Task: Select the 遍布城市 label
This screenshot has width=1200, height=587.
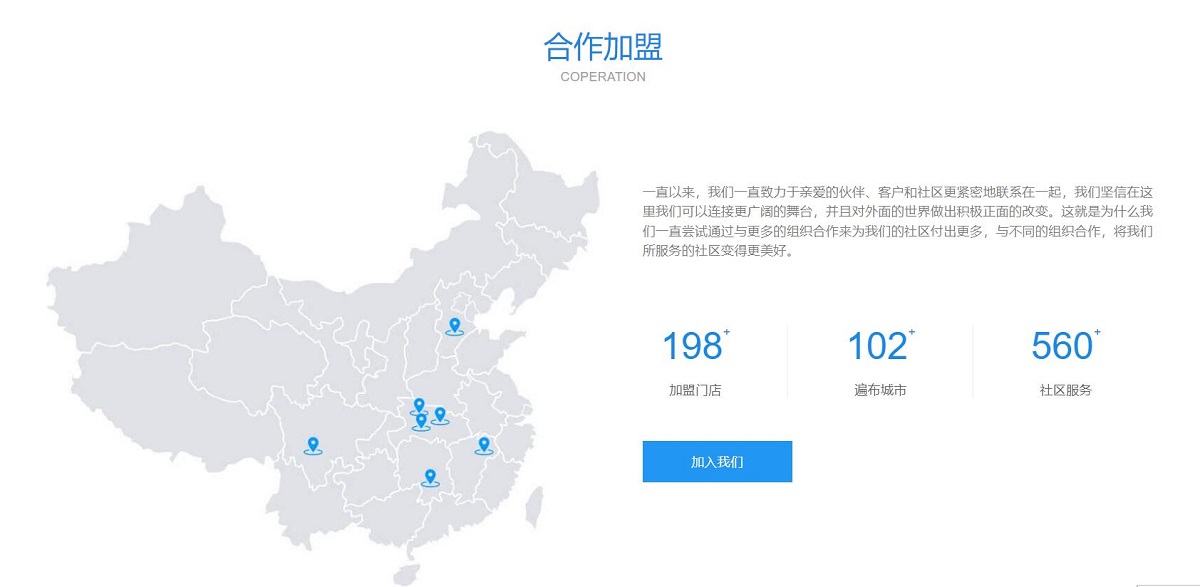Action: click(x=880, y=391)
